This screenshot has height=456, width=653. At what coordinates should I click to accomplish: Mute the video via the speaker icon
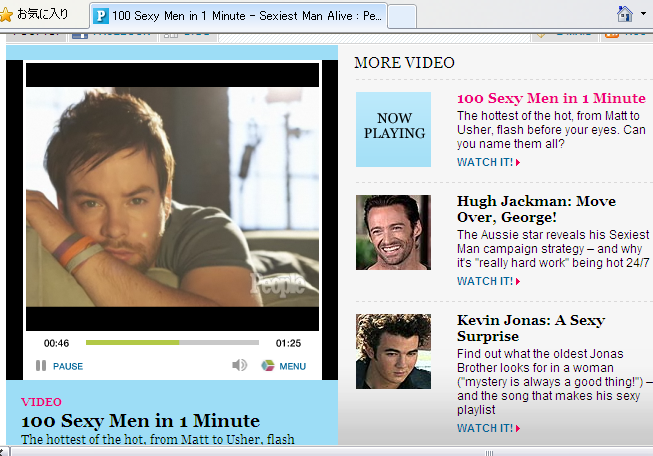[239, 365]
